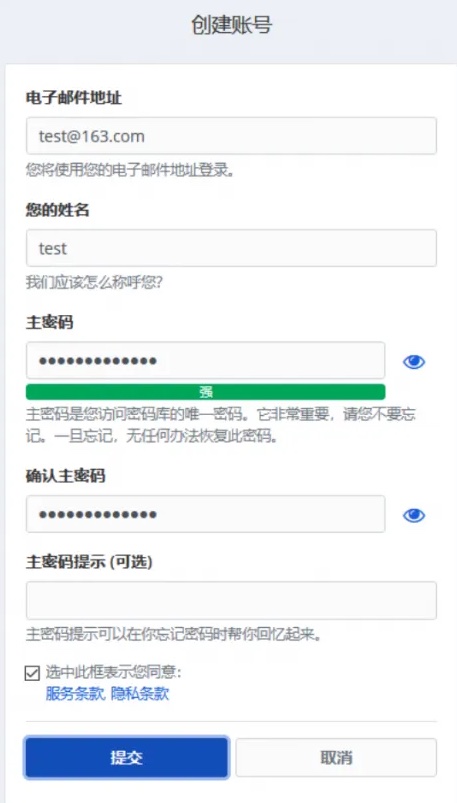Screen dimensions: 457x803
Task: Click the green password strength bar labeled 强
Action: point(205,392)
